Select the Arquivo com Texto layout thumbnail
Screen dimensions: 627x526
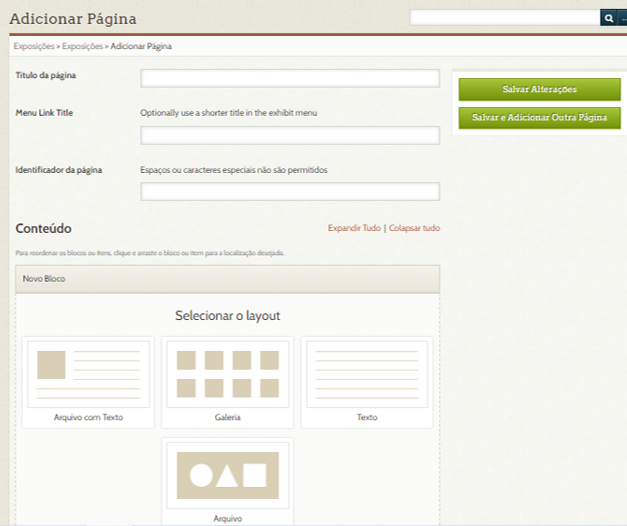click(88, 374)
